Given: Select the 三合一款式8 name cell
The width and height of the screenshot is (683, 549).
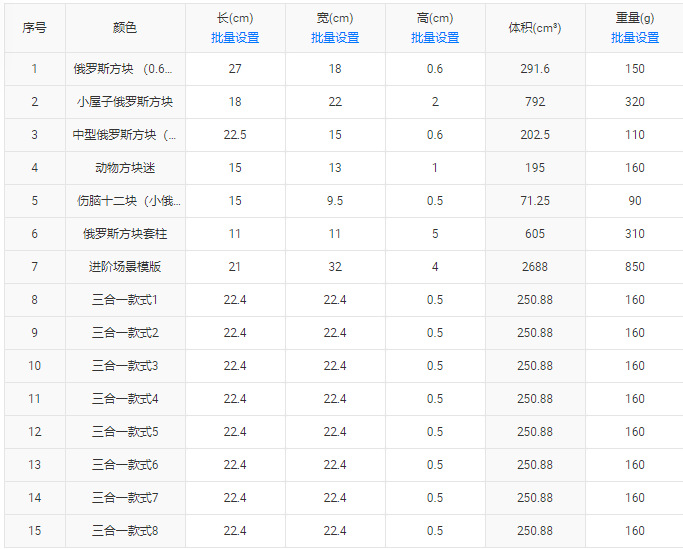Looking at the screenshot, I should point(125,531).
